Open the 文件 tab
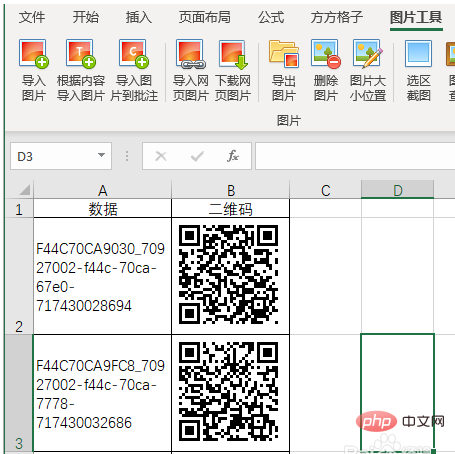The width and height of the screenshot is (455, 454). [x=32, y=17]
